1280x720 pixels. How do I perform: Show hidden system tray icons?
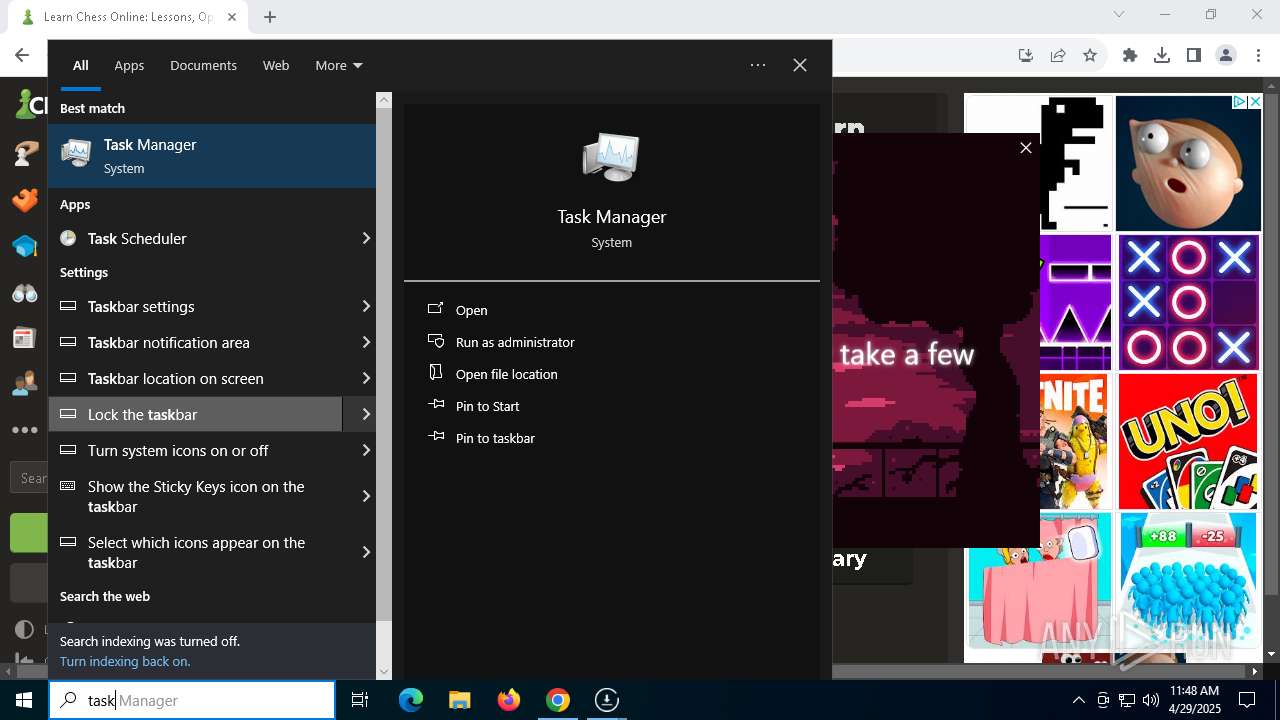coord(1078,700)
